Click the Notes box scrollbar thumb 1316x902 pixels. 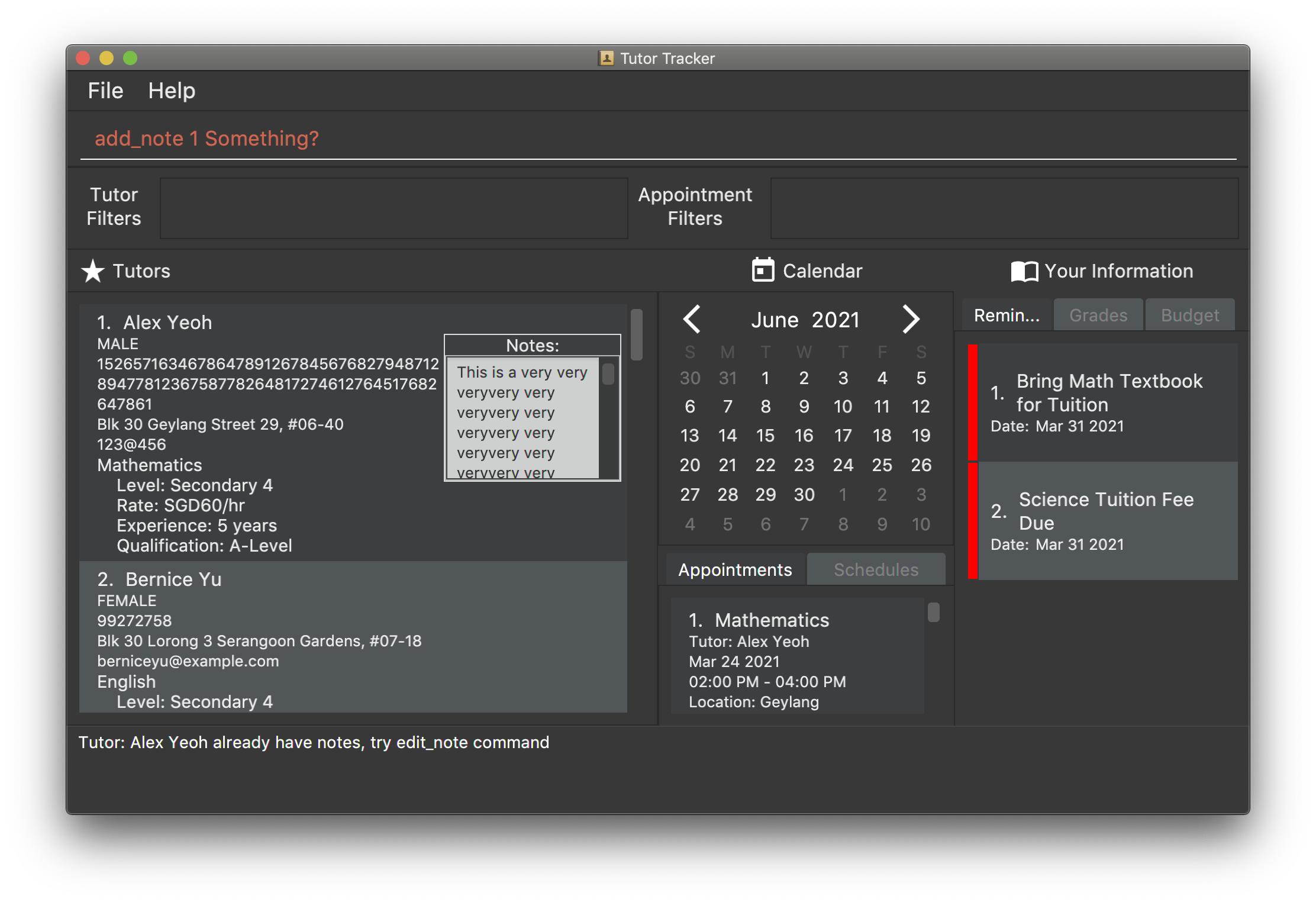point(608,374)
